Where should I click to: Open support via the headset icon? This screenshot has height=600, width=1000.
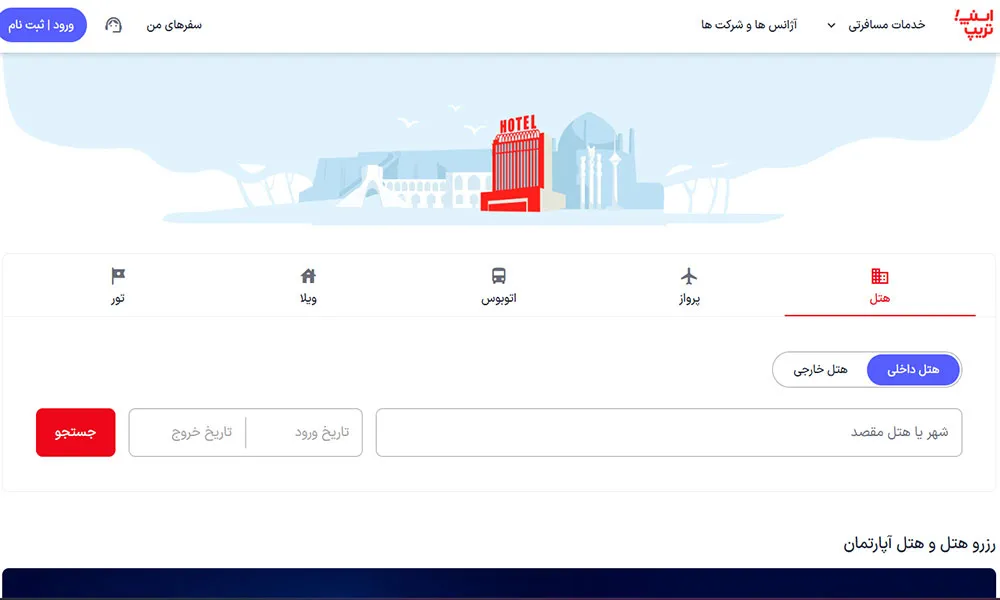point(114,24)
